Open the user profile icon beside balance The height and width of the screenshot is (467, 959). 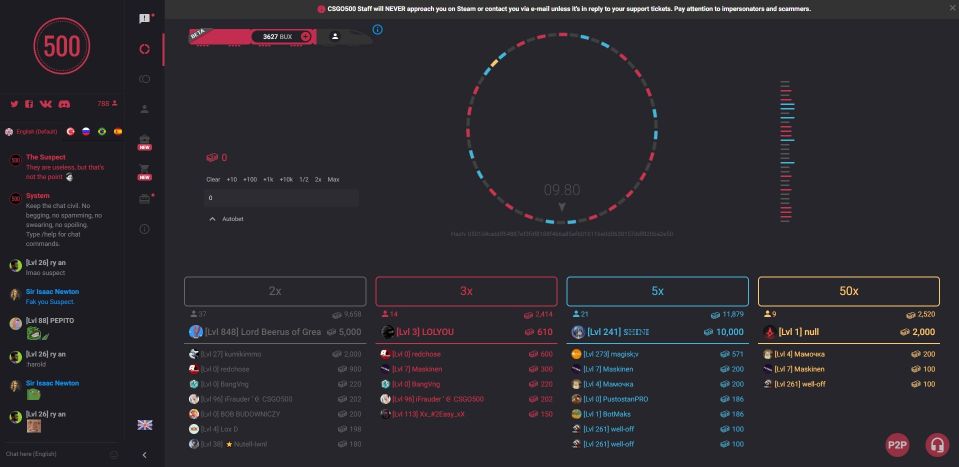click(335, 36)
